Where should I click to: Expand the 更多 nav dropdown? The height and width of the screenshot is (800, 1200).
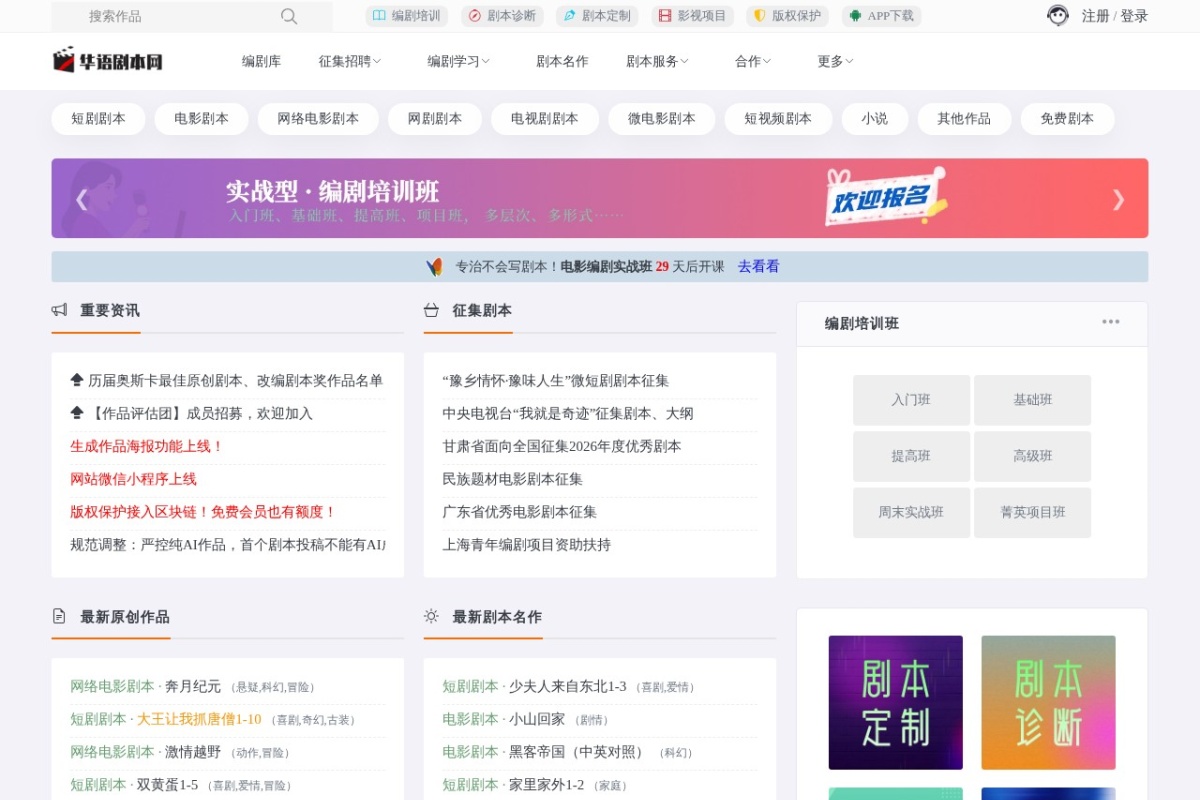pos(835,61)
